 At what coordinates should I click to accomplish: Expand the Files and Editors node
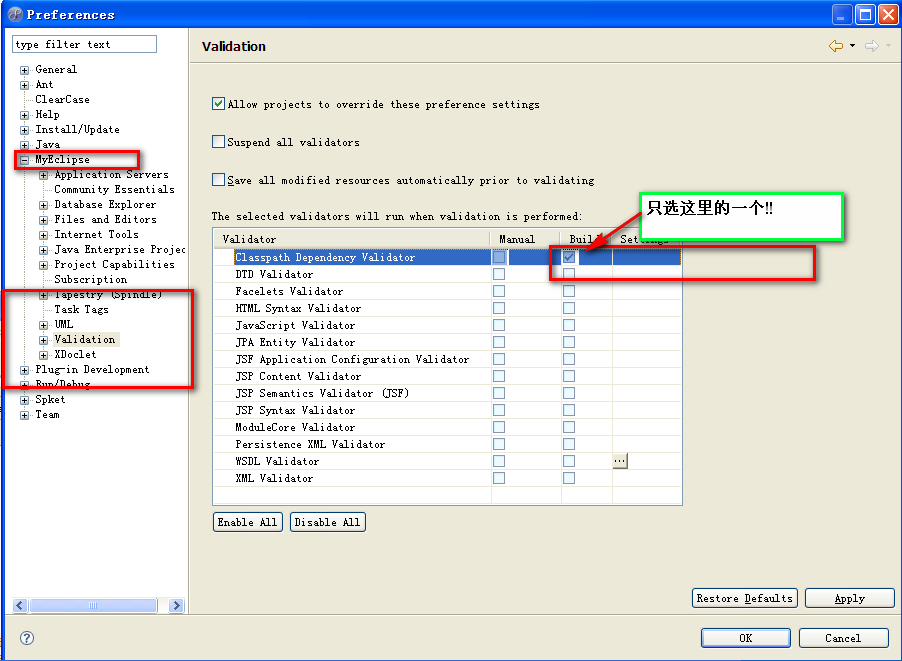[x=43, y=220]
